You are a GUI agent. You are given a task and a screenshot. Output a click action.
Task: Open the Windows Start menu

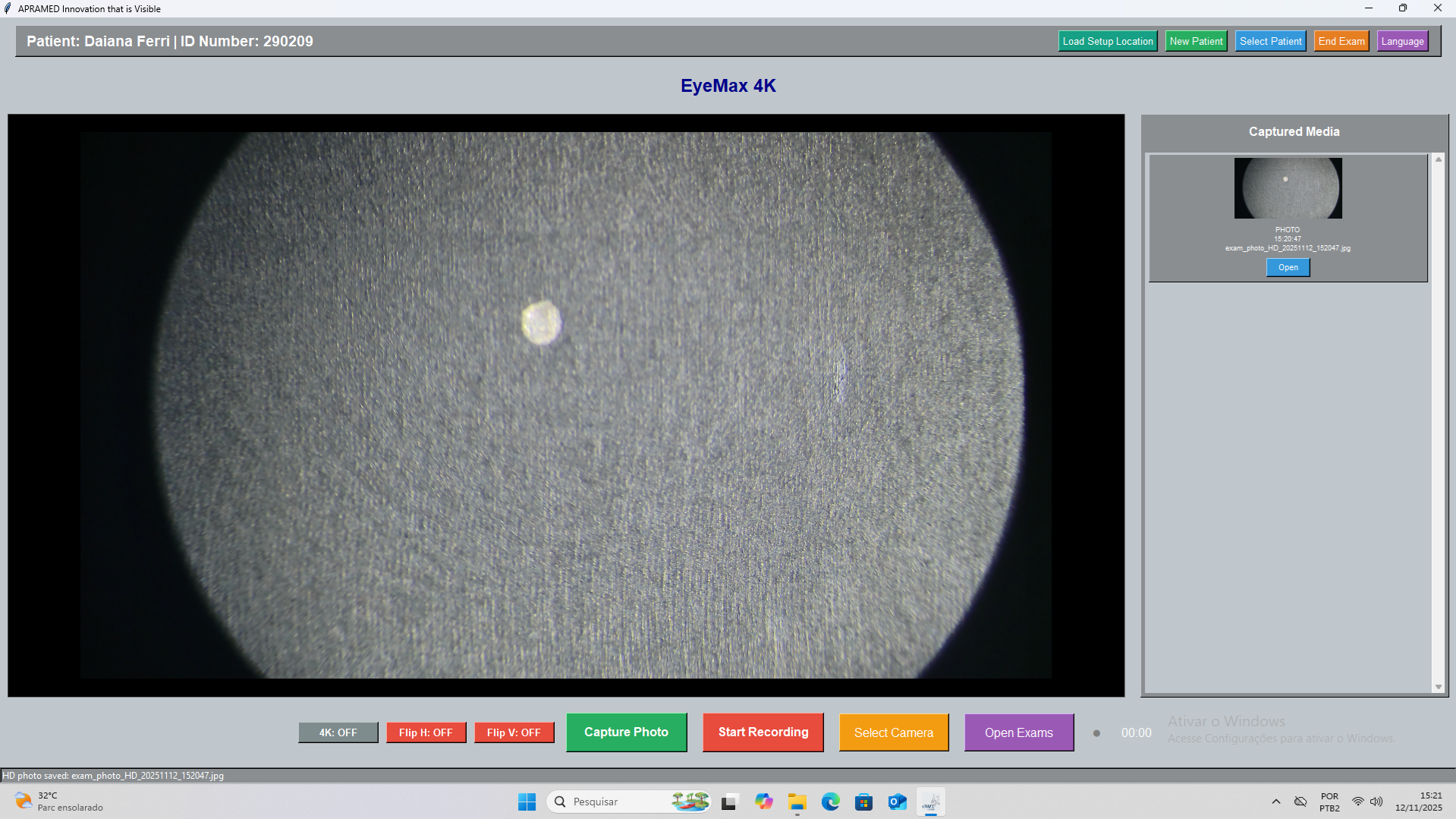click(x=527, y=802)
